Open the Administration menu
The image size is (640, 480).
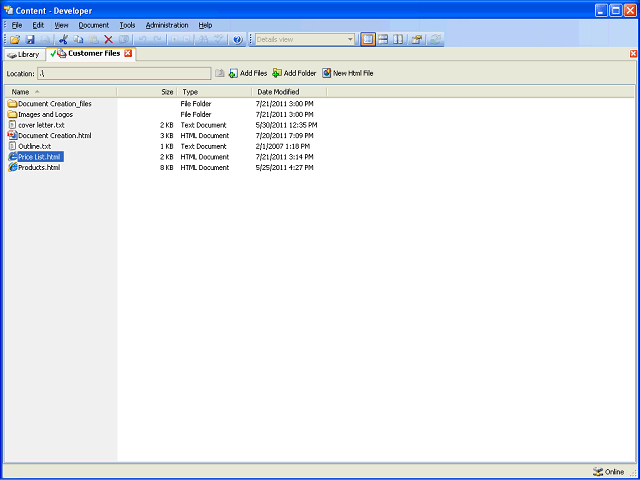pos(167,25)
